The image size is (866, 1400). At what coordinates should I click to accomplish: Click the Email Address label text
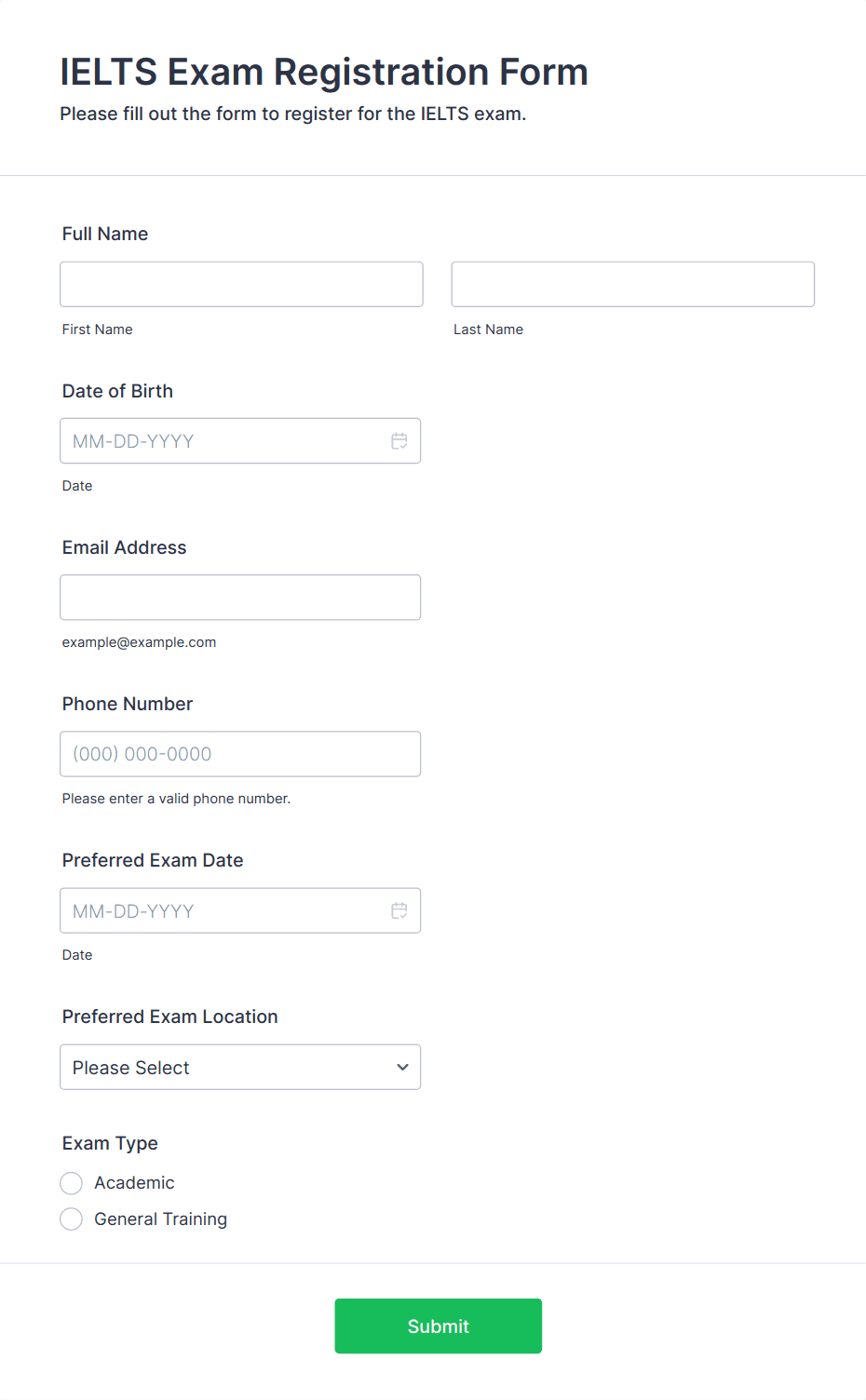point(125,547)
